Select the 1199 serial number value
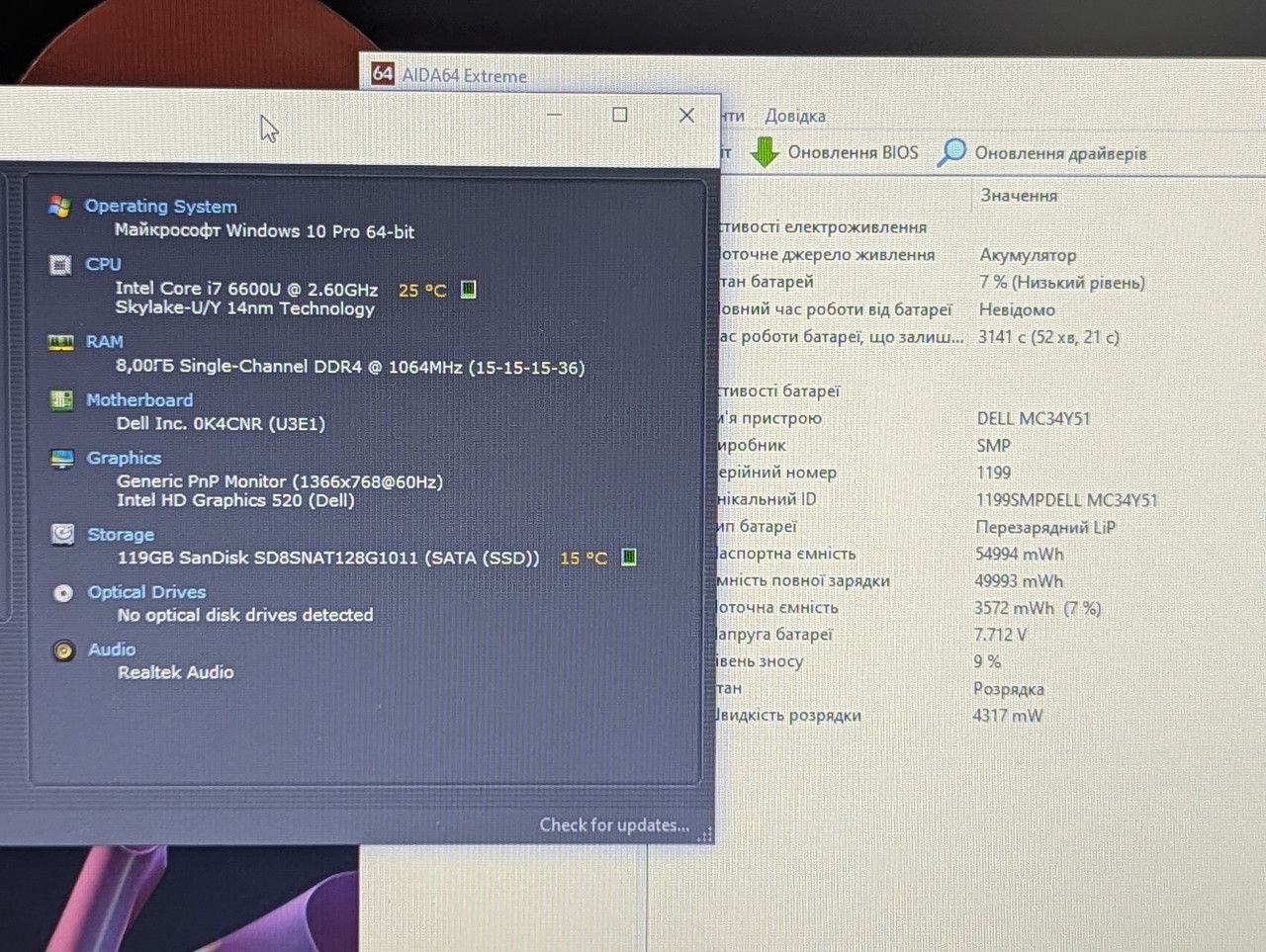 (x=994, y=473)
